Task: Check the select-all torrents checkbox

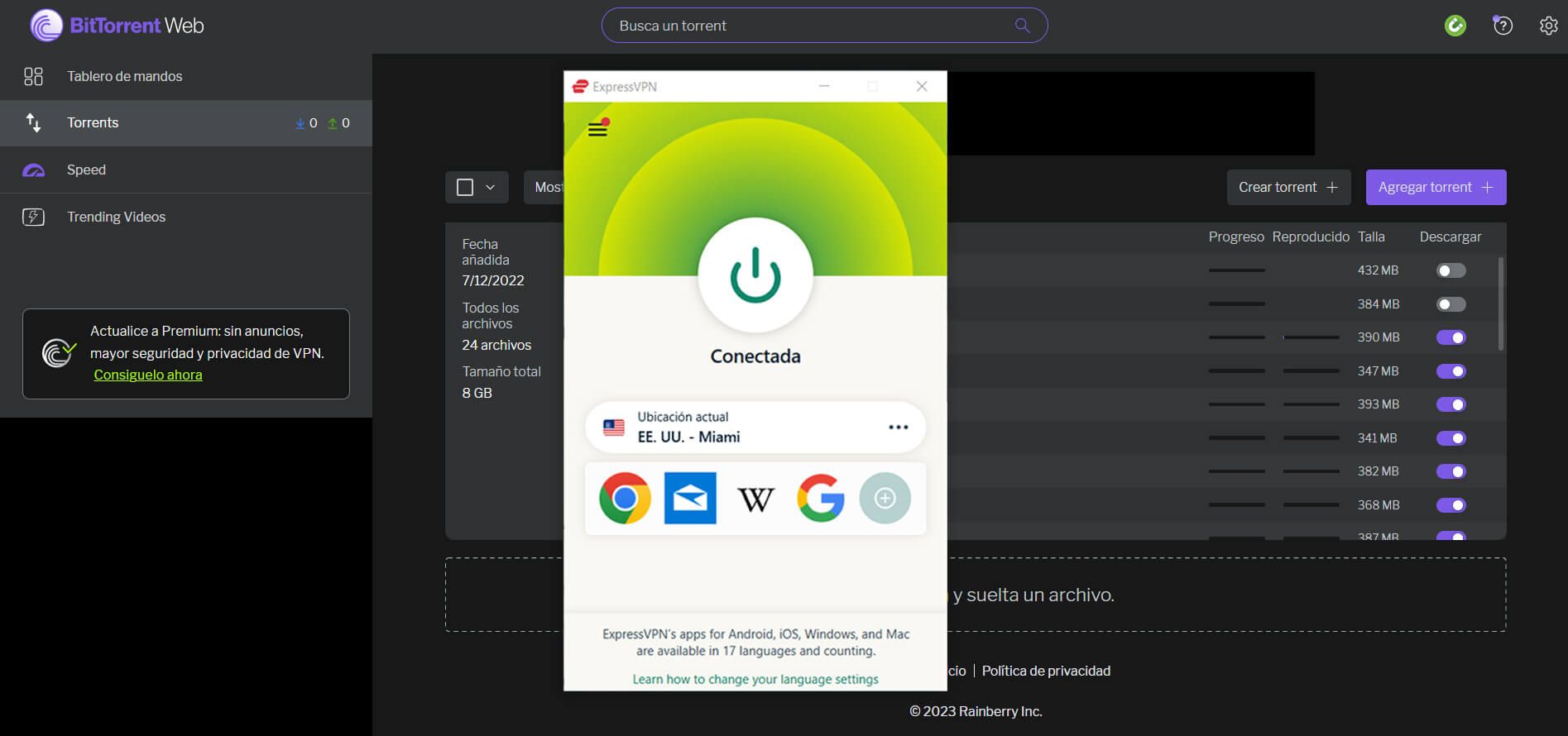Action: [465, 188]
